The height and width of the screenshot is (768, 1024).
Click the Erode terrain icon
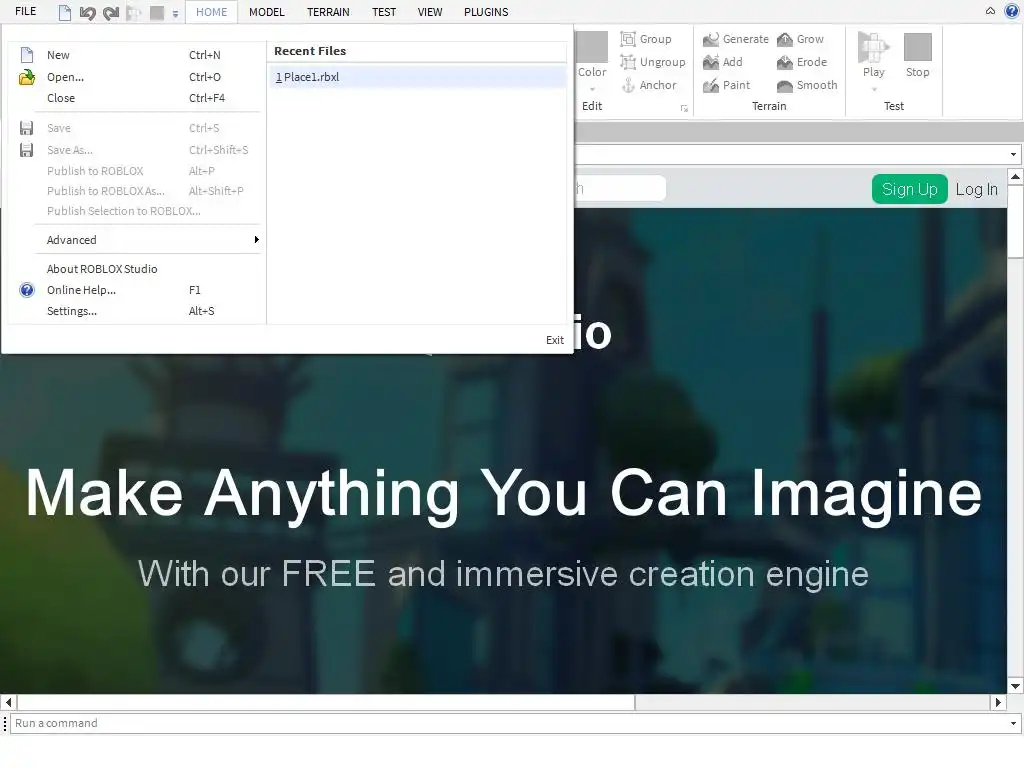[x=784, y=63]
